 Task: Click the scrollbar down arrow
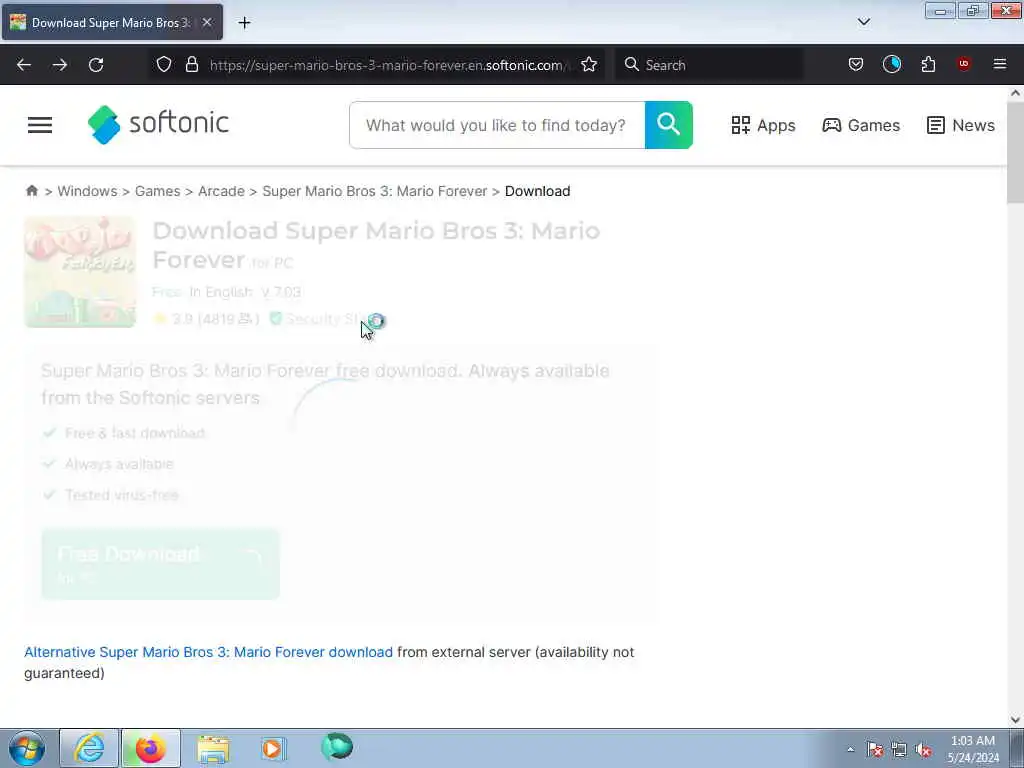point(1015,720)
